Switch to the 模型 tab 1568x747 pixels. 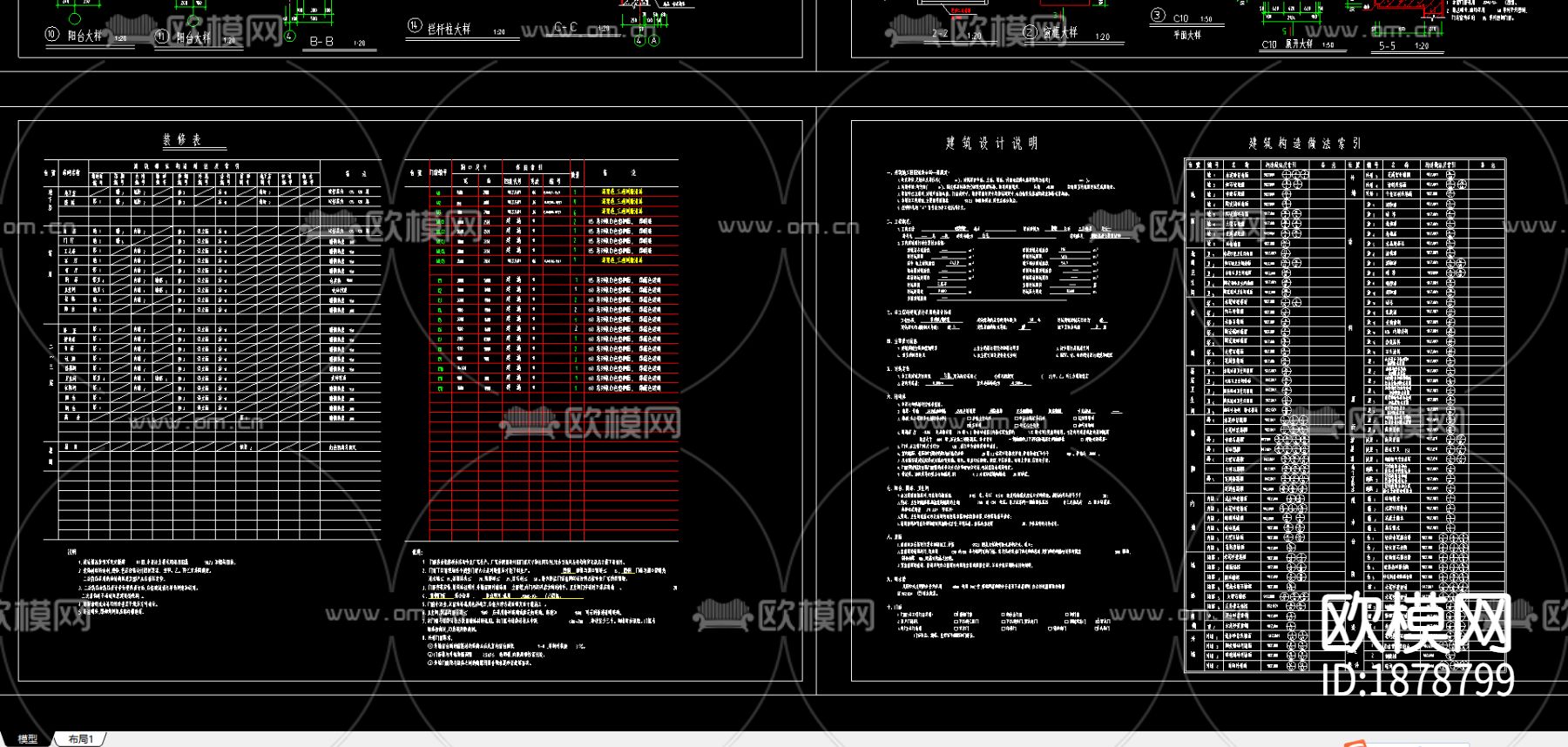(x=28, y=739)
